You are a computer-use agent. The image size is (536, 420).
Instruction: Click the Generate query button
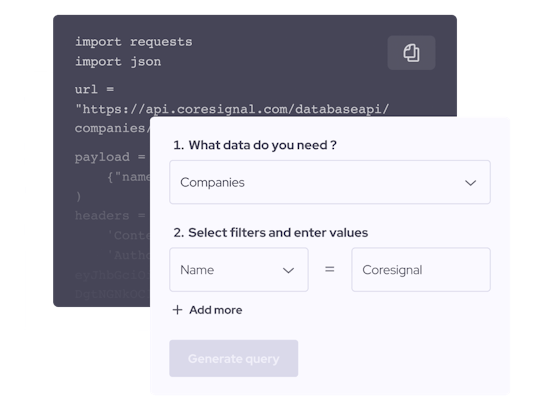pyautogui.click(x=233, y=358)
